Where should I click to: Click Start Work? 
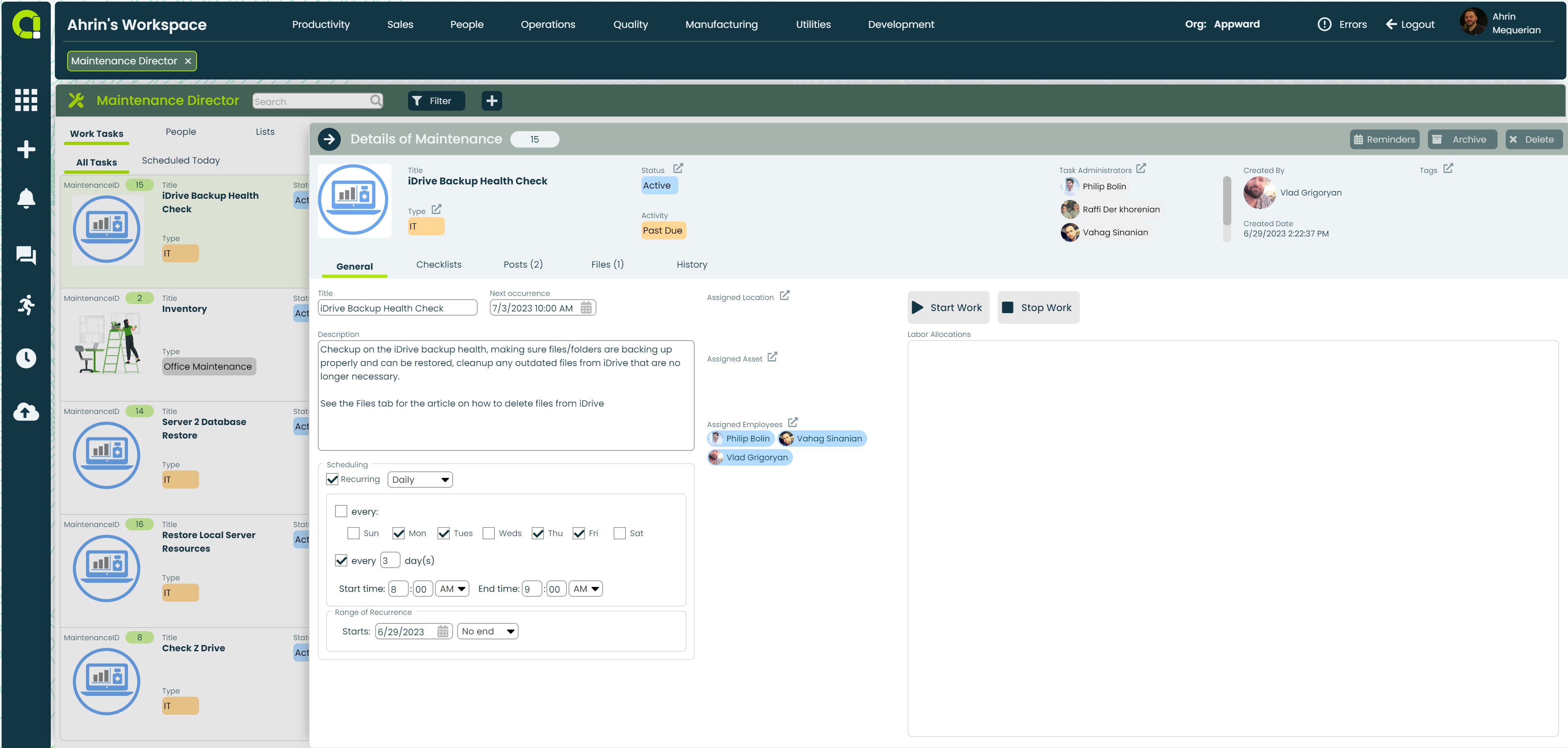coord(948,308)
